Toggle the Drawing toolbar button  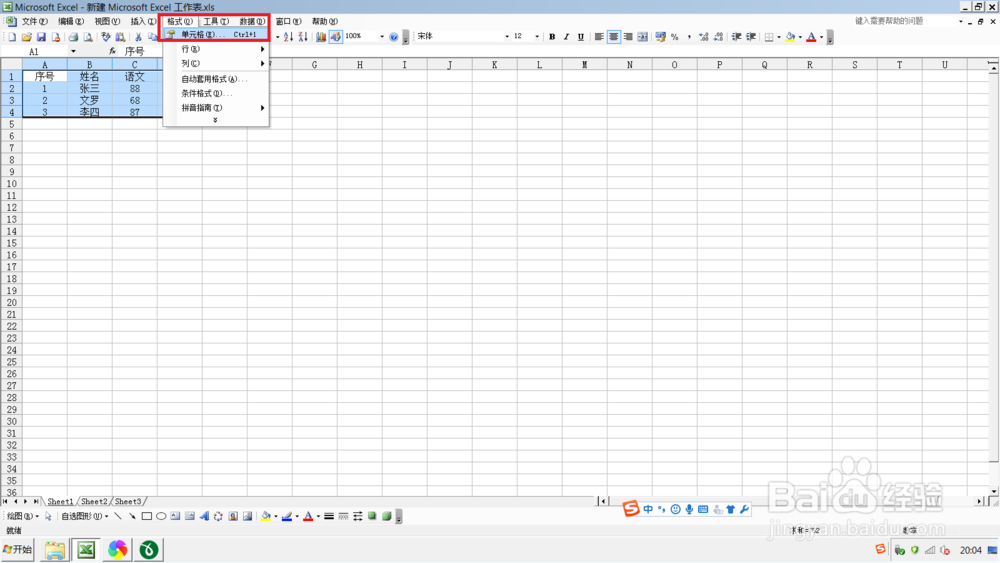pyautogui.click(x=335, y=37)
